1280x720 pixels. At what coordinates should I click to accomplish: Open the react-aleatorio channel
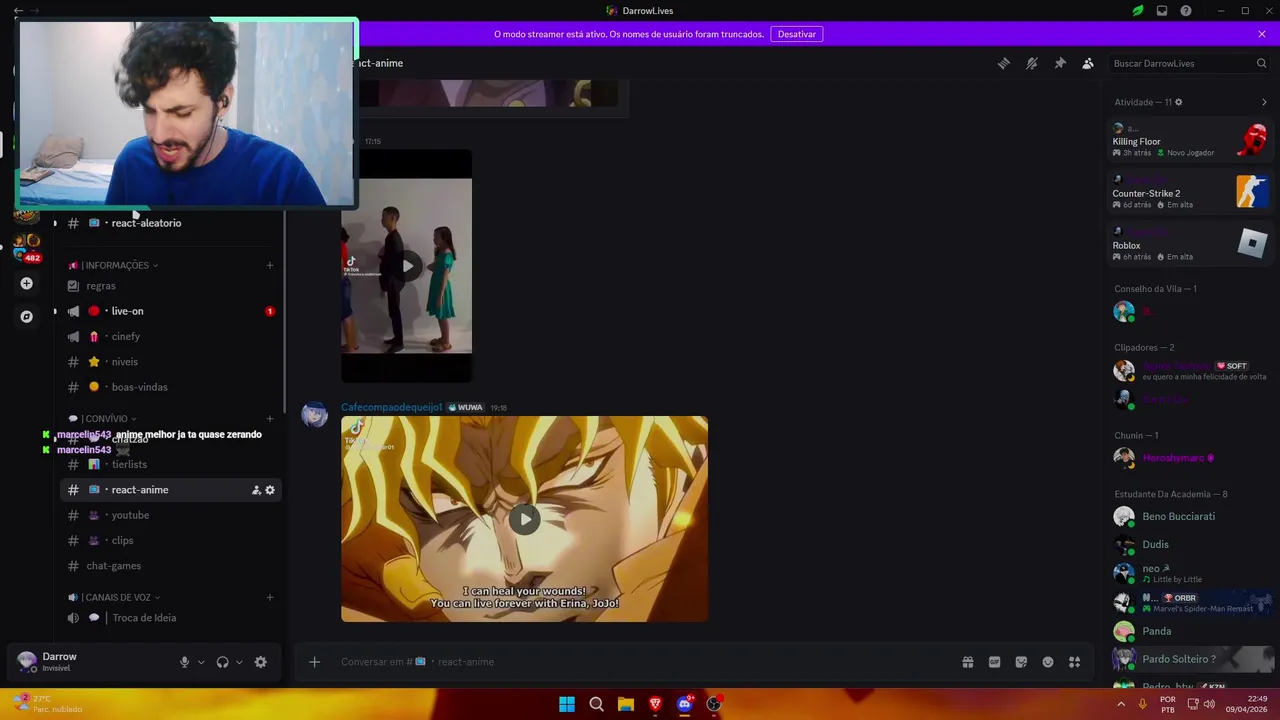171,223
